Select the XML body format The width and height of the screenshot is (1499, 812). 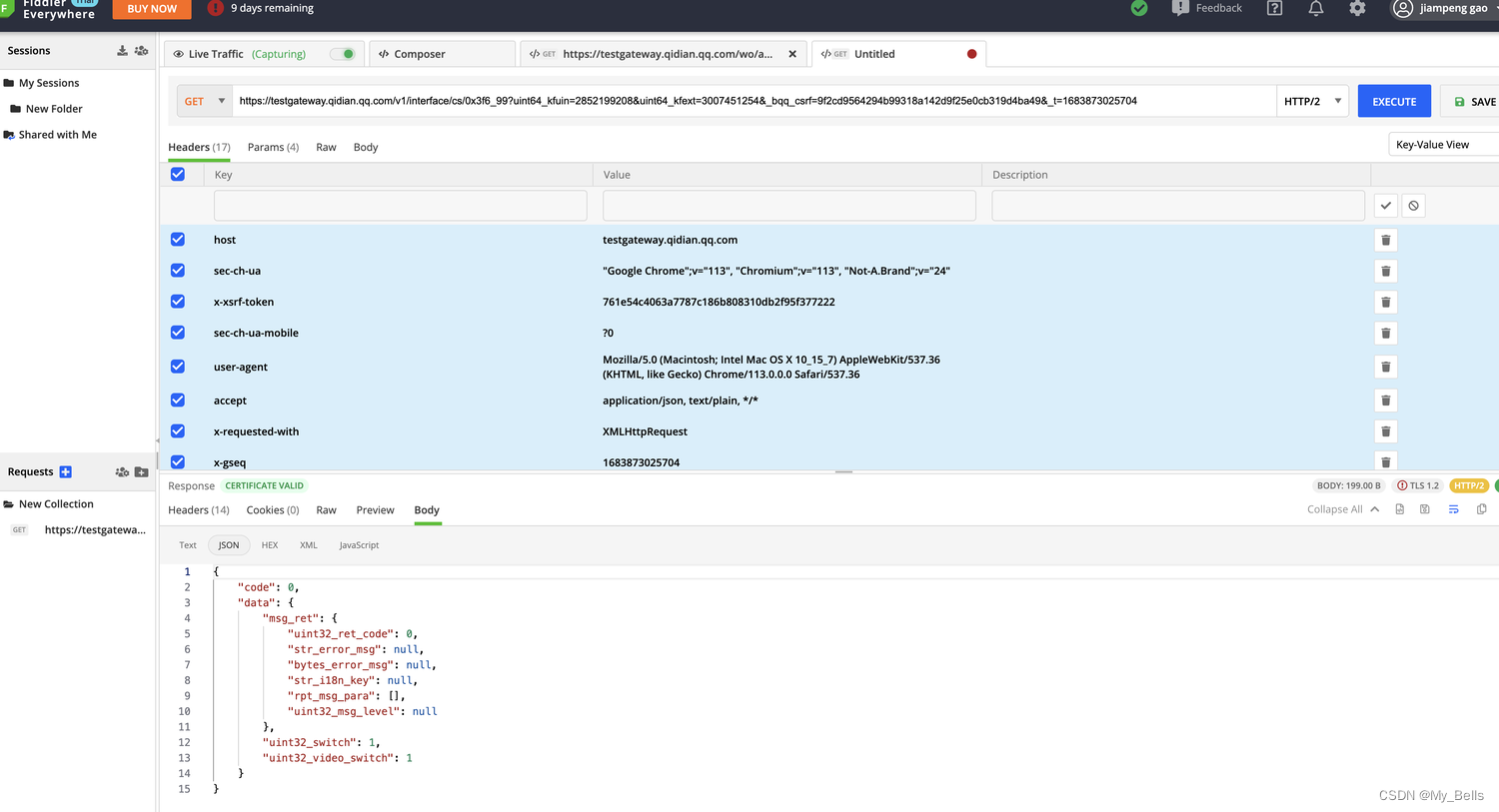pos(309,545)
